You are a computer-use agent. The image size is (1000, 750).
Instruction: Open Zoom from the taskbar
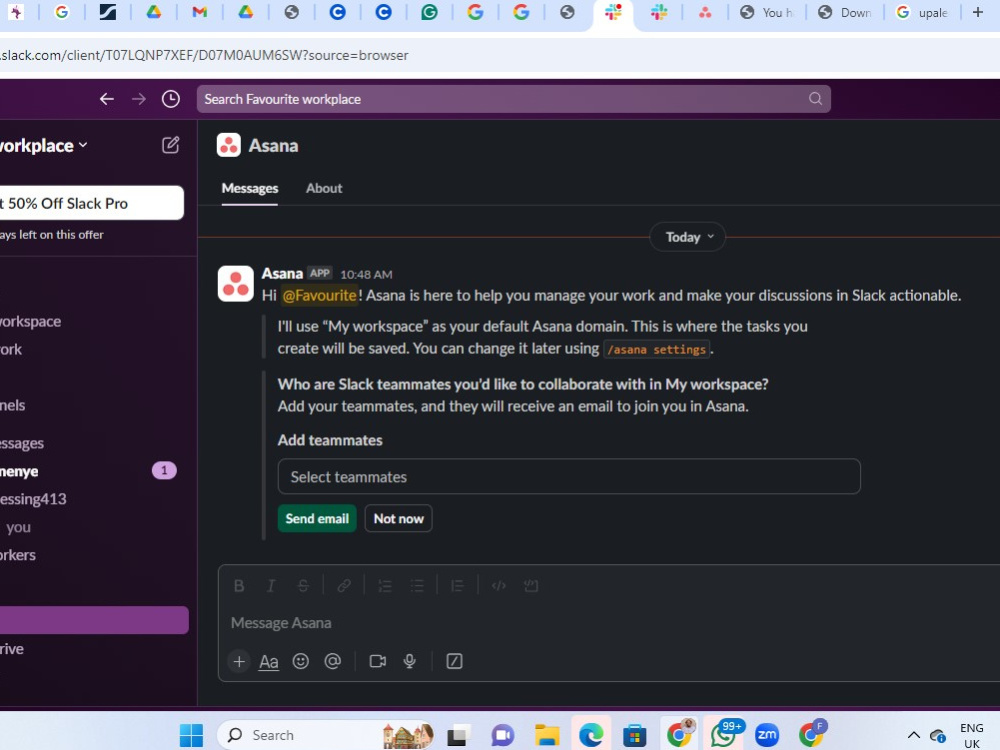coord(767,735)
